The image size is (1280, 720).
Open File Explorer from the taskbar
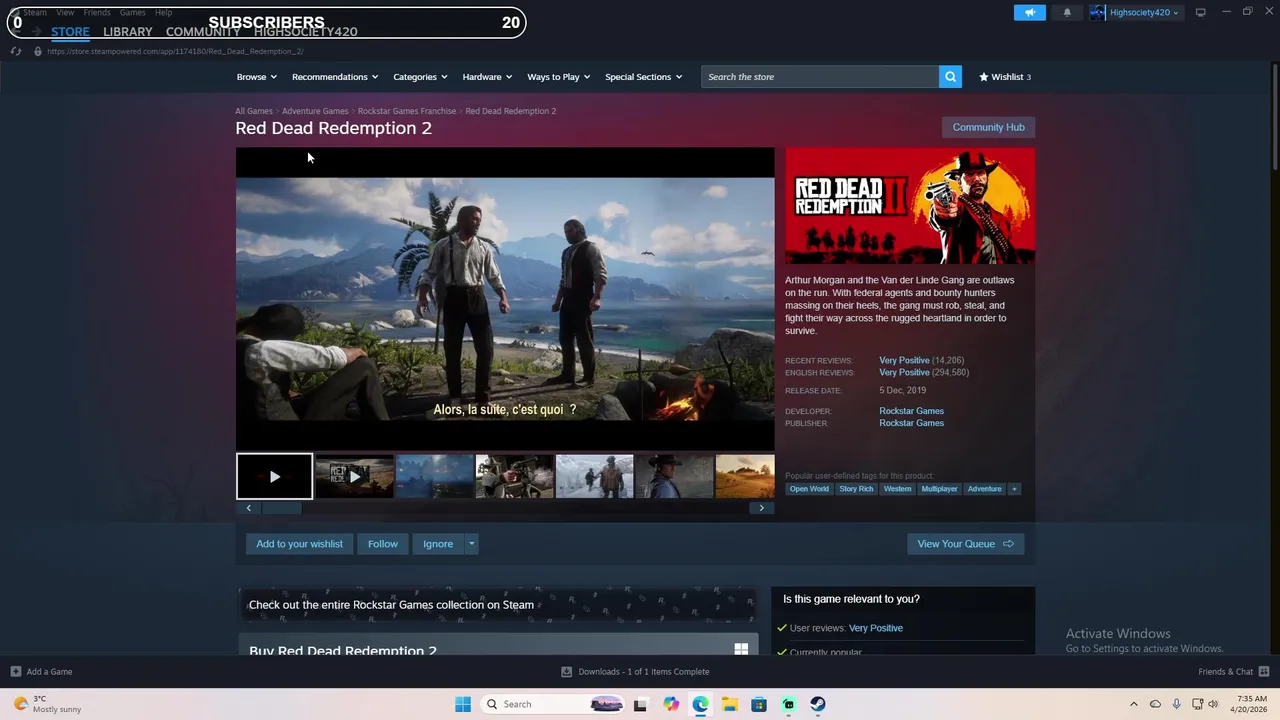730,704
